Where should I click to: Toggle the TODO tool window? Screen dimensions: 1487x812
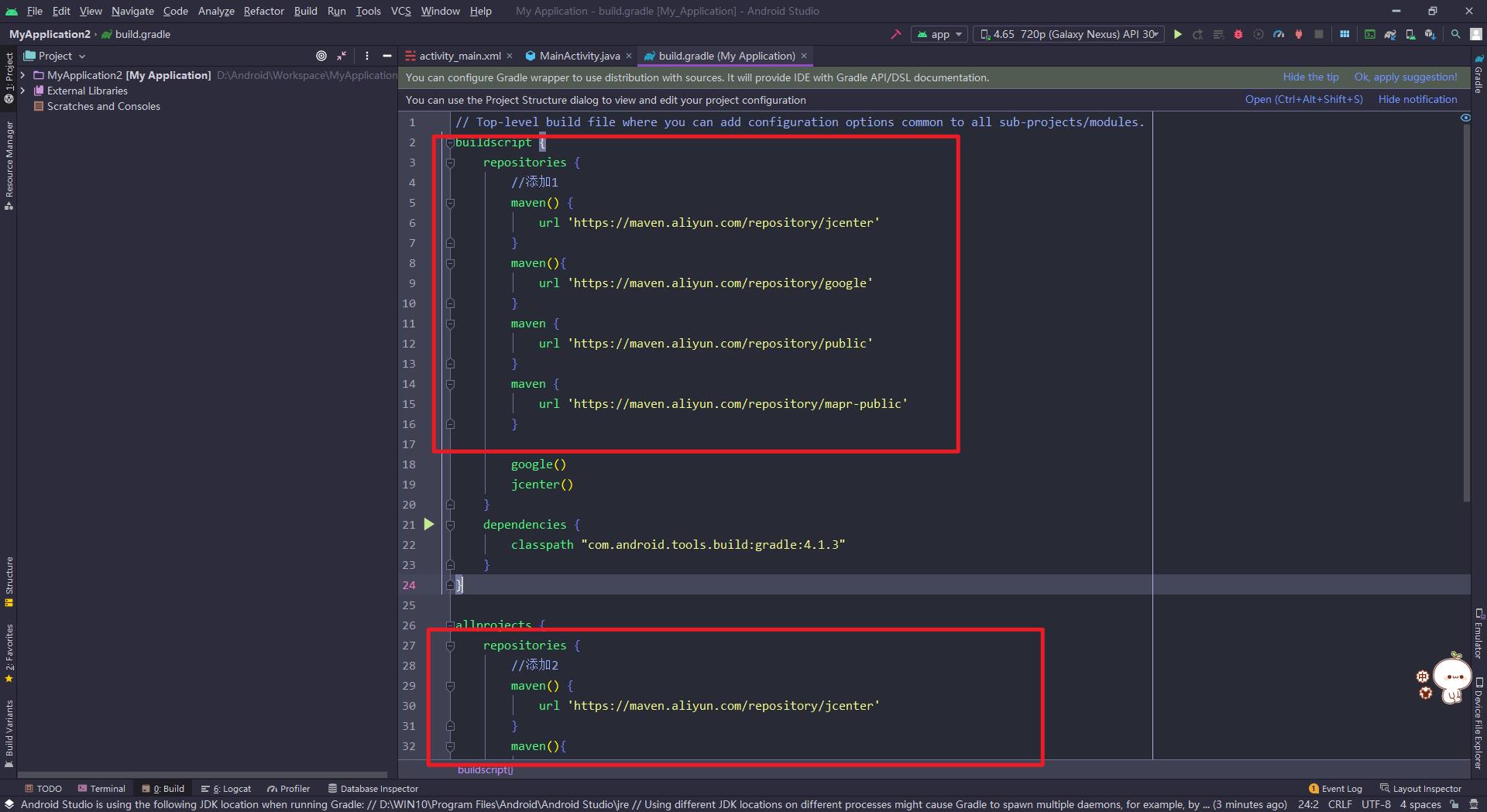tap(43, 788)
